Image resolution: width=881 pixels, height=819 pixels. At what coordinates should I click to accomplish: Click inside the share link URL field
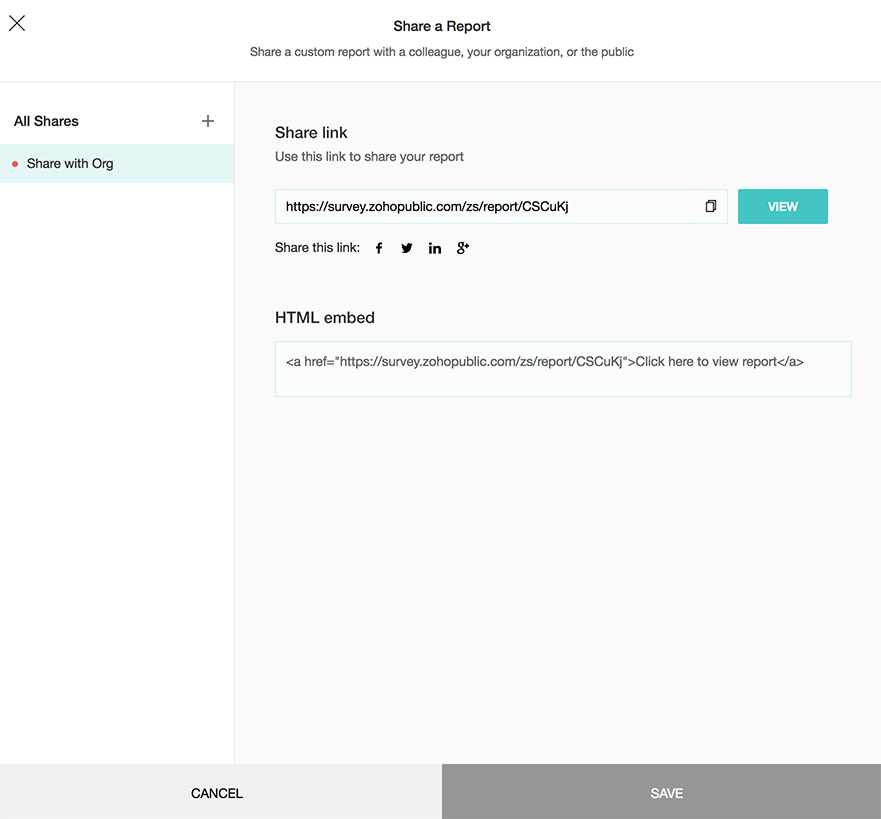[x=480, y=206]
